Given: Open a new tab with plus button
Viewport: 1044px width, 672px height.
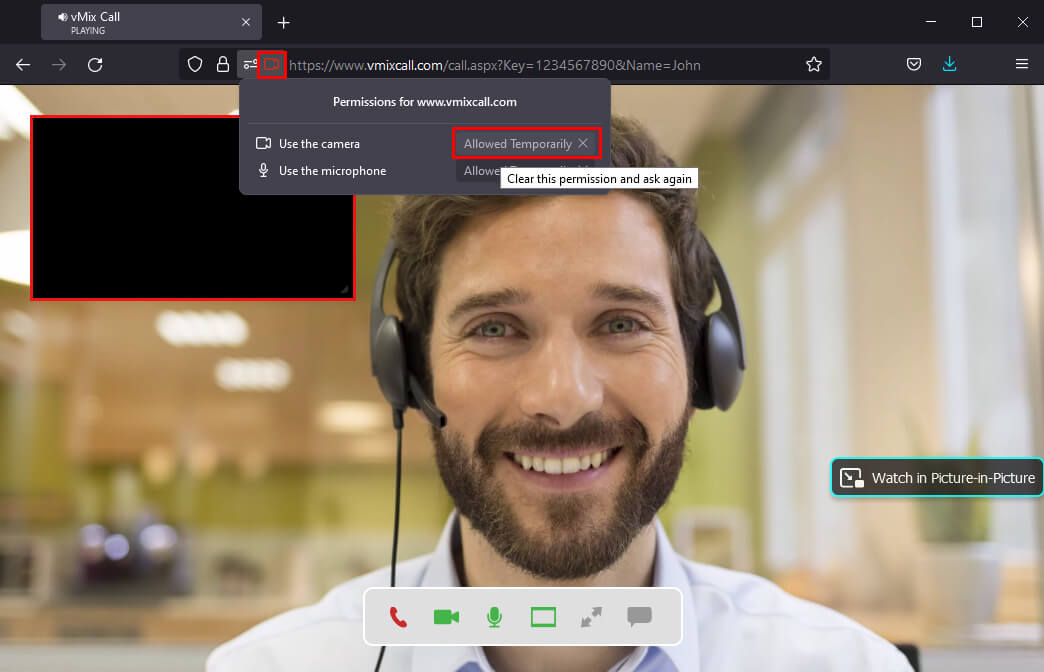Looking at the screenshot, I should tap(284, 22).
